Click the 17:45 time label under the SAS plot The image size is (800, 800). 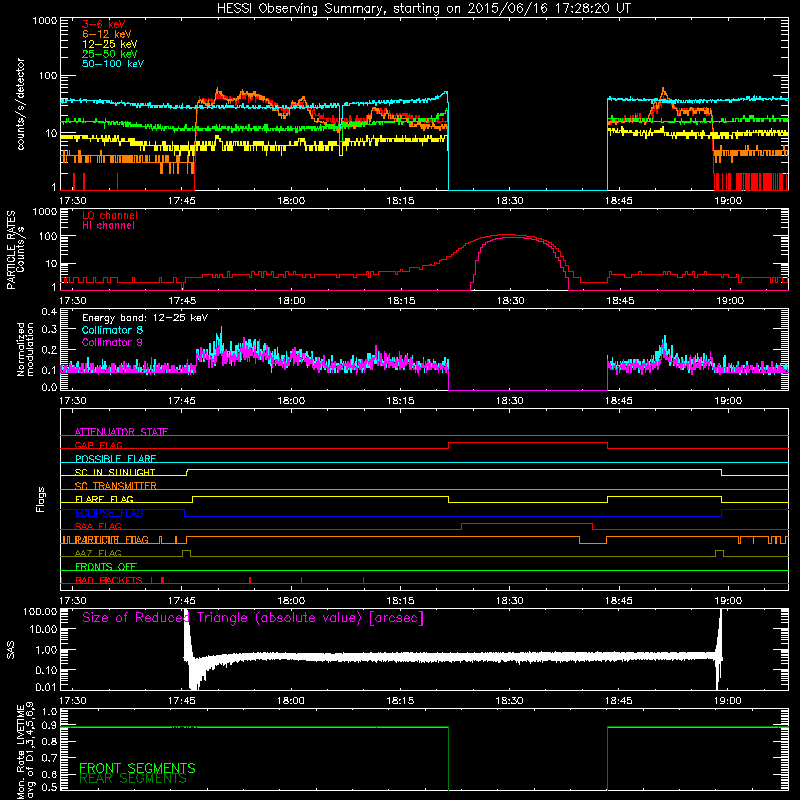coord(182,701)
